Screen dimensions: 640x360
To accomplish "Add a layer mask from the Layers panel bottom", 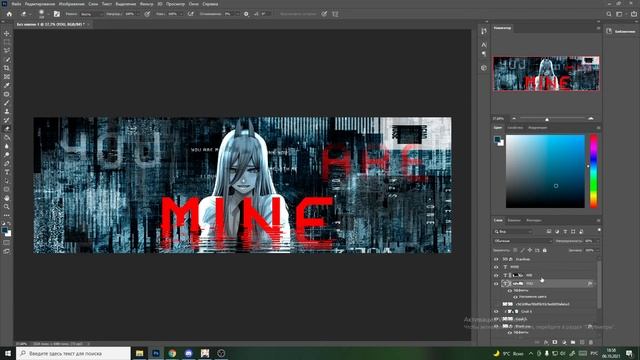I will click(x=555, y=342).
